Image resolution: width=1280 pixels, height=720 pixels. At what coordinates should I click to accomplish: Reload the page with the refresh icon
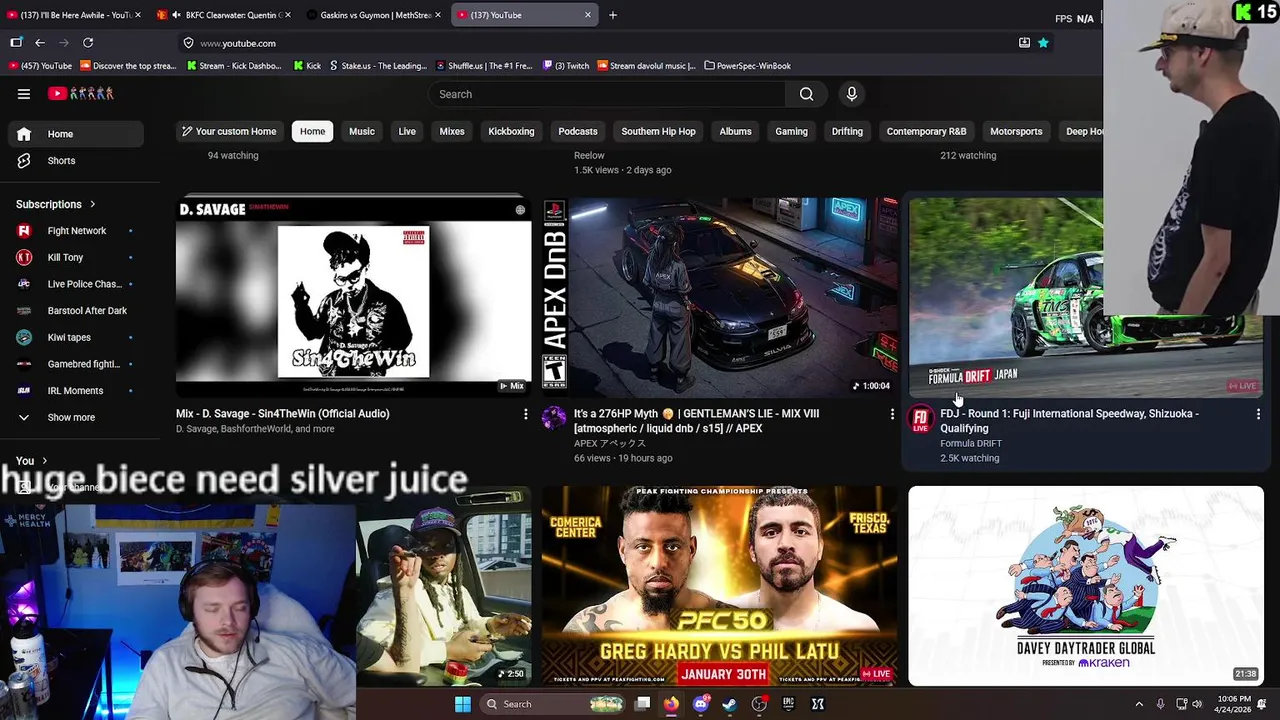point(88,43)
